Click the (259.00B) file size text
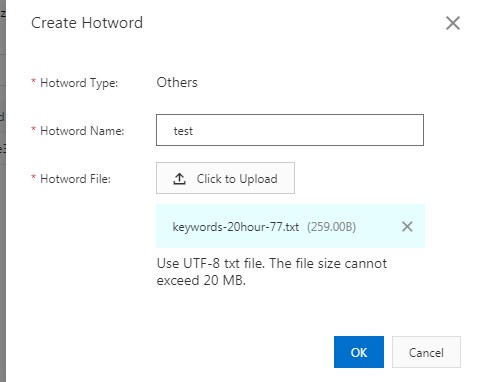This screenshot has width=484, height=382. pos(331,227)
